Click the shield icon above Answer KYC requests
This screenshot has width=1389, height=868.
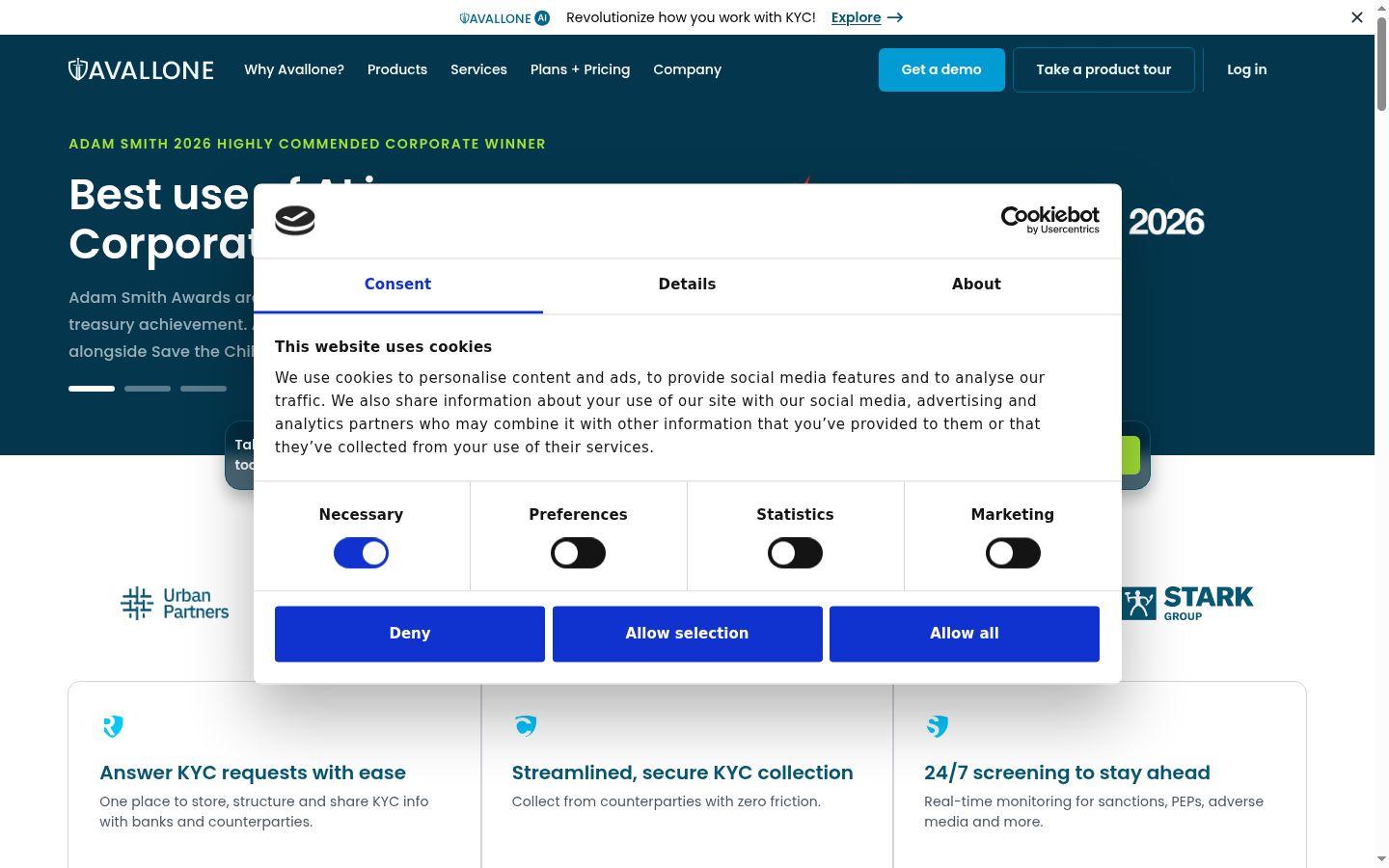point(113,726)
